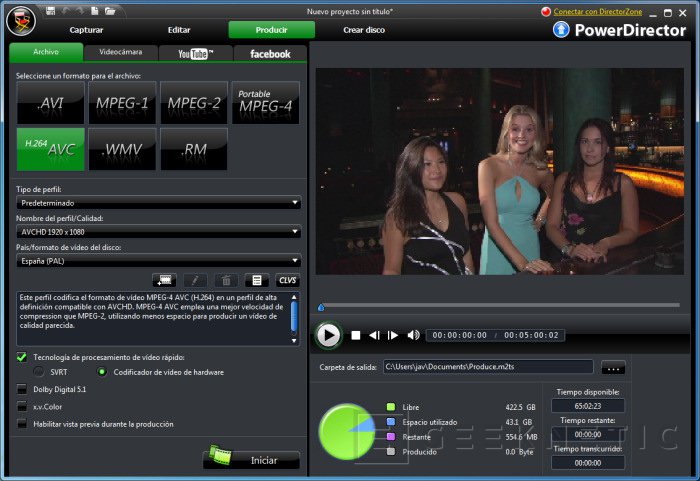The image size is (700, 481).
Task: Click the Carpeta de salida path field
Action: coord(488,367)
